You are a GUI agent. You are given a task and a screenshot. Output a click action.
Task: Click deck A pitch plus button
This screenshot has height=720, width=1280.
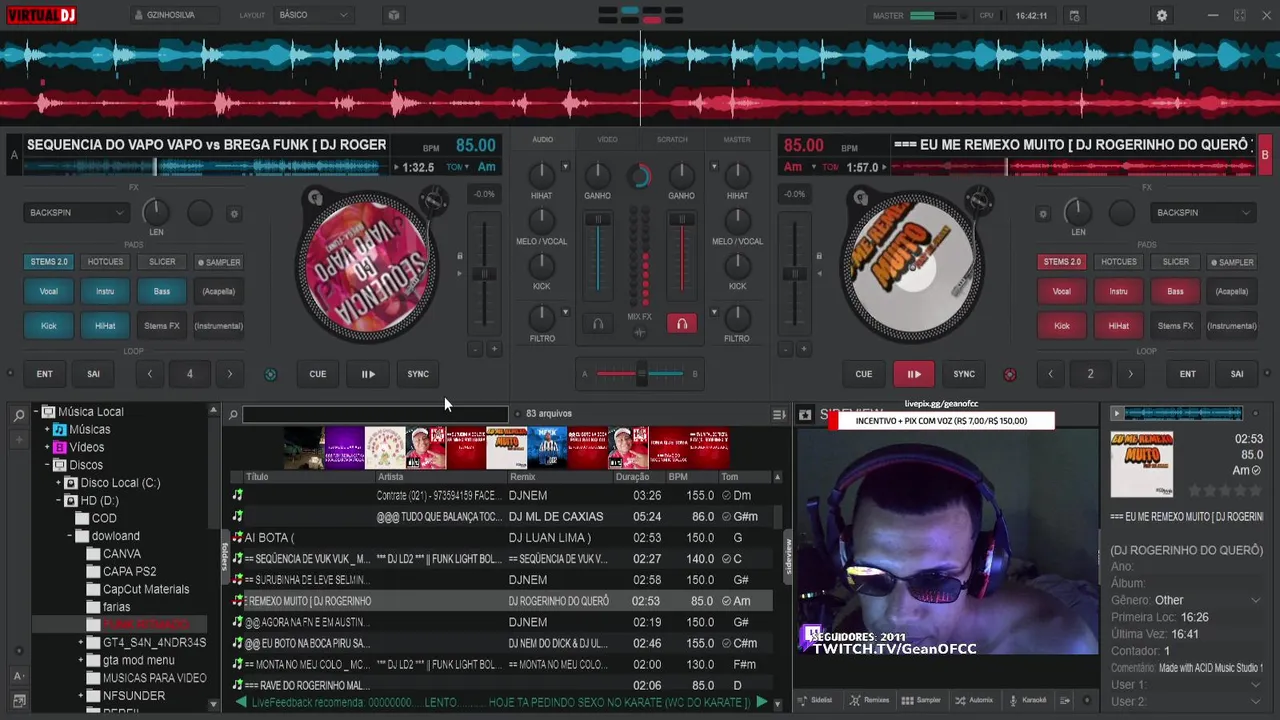tap(494, 349)
